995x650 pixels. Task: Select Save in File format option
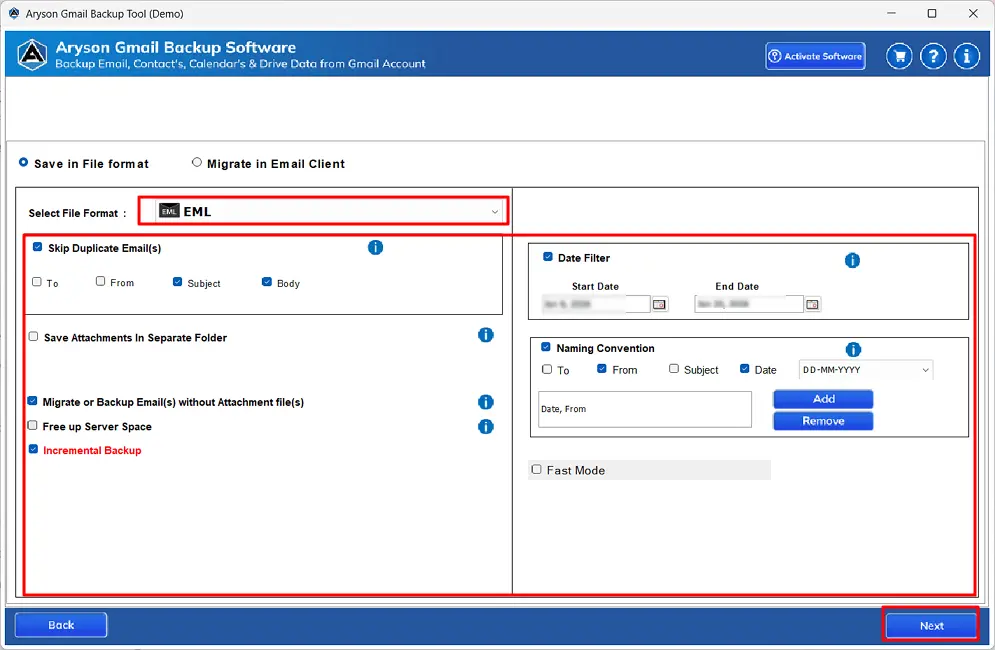point(23,162)
